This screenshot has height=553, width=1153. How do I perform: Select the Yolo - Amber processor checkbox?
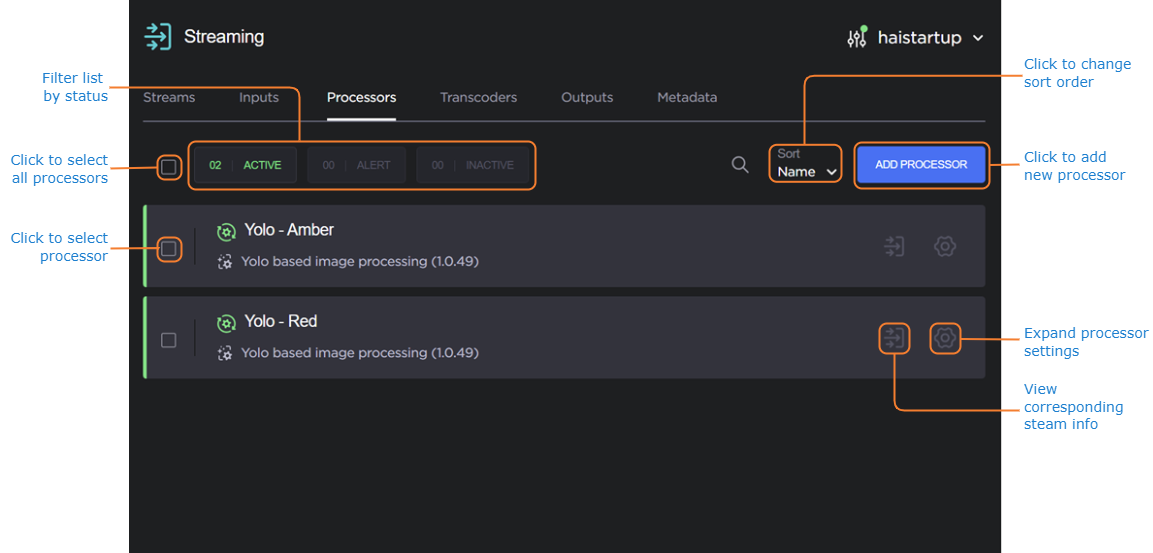pyautogui.click(x=169, y=248)
